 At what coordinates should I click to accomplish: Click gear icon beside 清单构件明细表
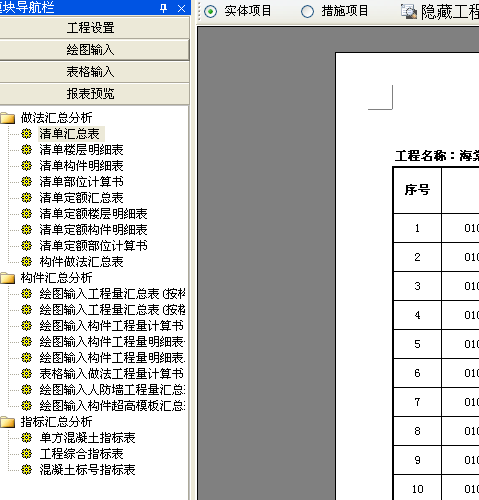(x=26, y=166)
